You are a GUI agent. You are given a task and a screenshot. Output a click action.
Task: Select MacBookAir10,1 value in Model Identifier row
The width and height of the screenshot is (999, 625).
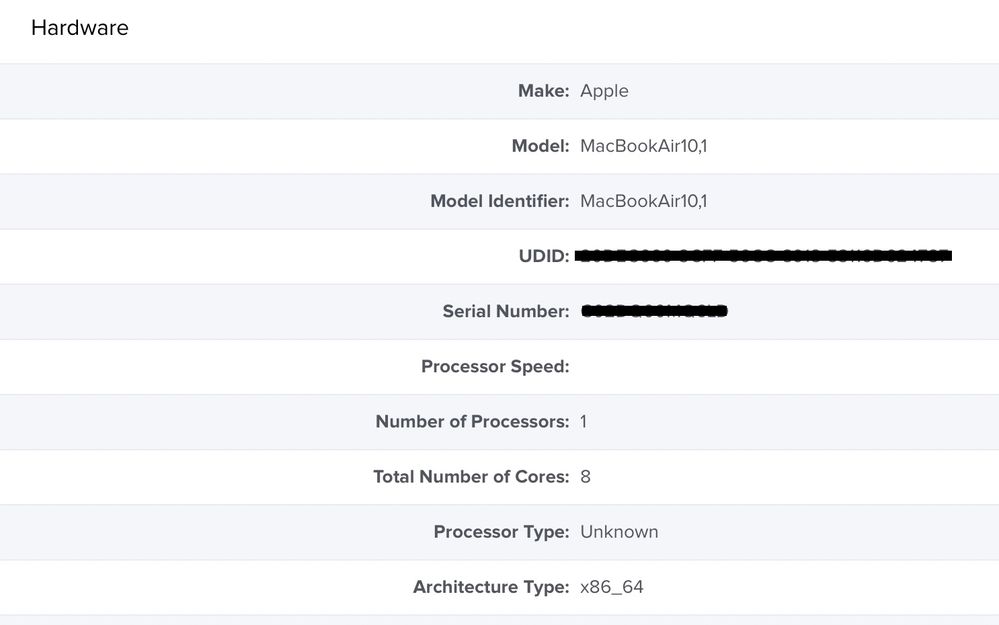point(643,201)
